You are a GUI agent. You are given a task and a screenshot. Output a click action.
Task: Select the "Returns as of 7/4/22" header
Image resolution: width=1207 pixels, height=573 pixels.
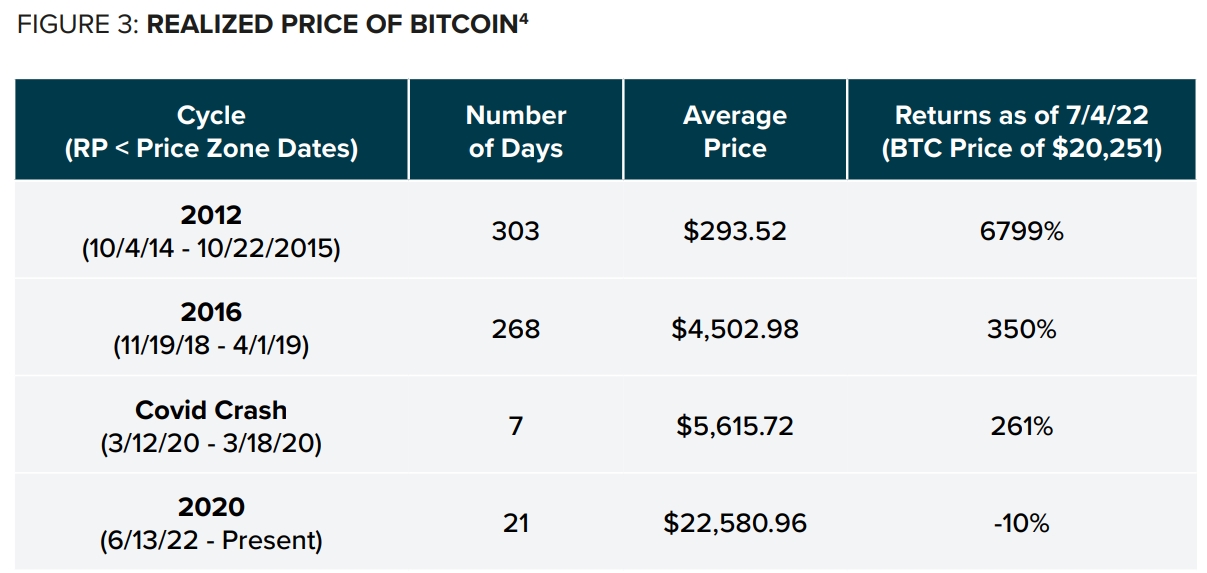point(1021,131)
